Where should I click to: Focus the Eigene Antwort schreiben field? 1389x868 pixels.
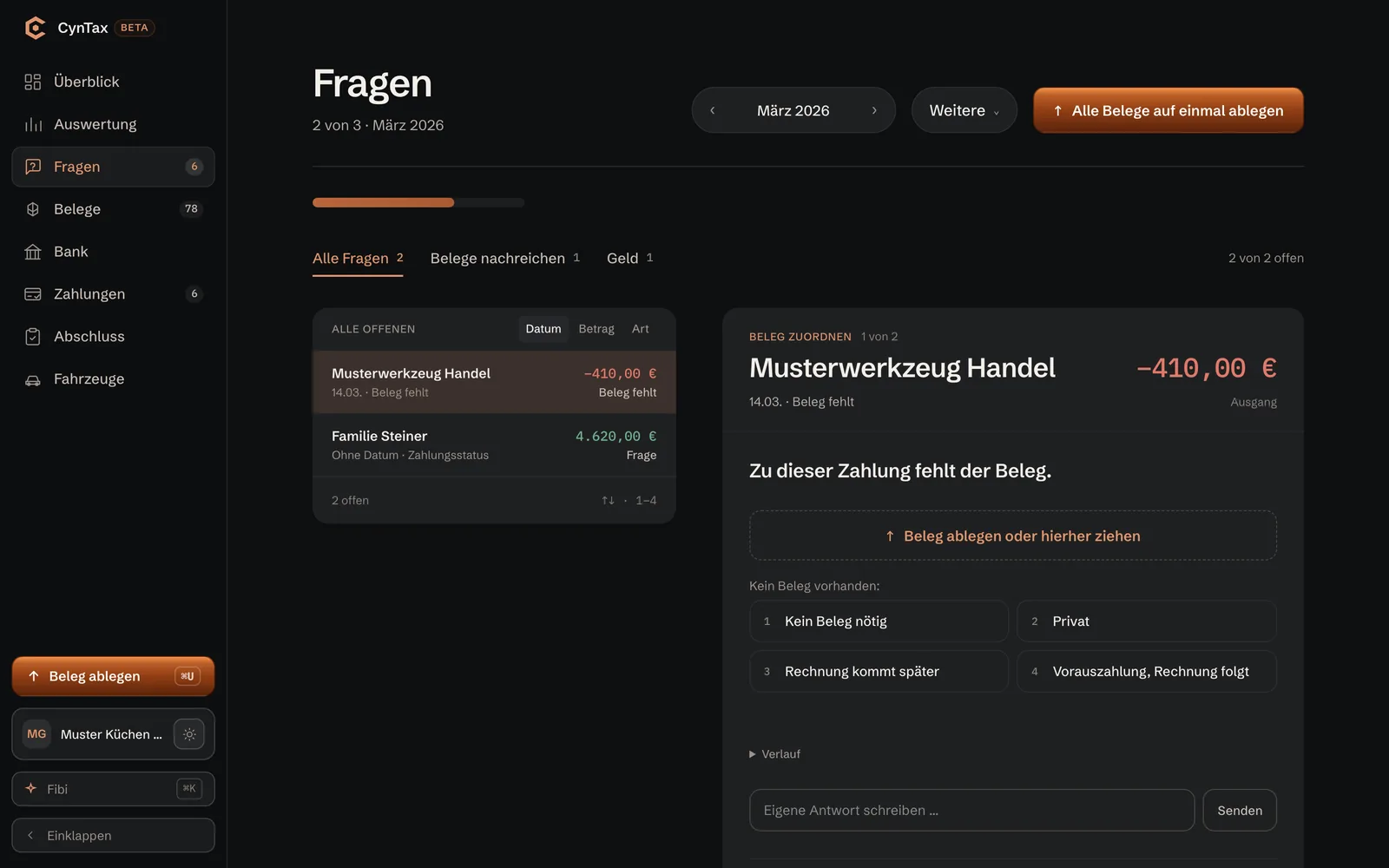[x=971, y=810]
